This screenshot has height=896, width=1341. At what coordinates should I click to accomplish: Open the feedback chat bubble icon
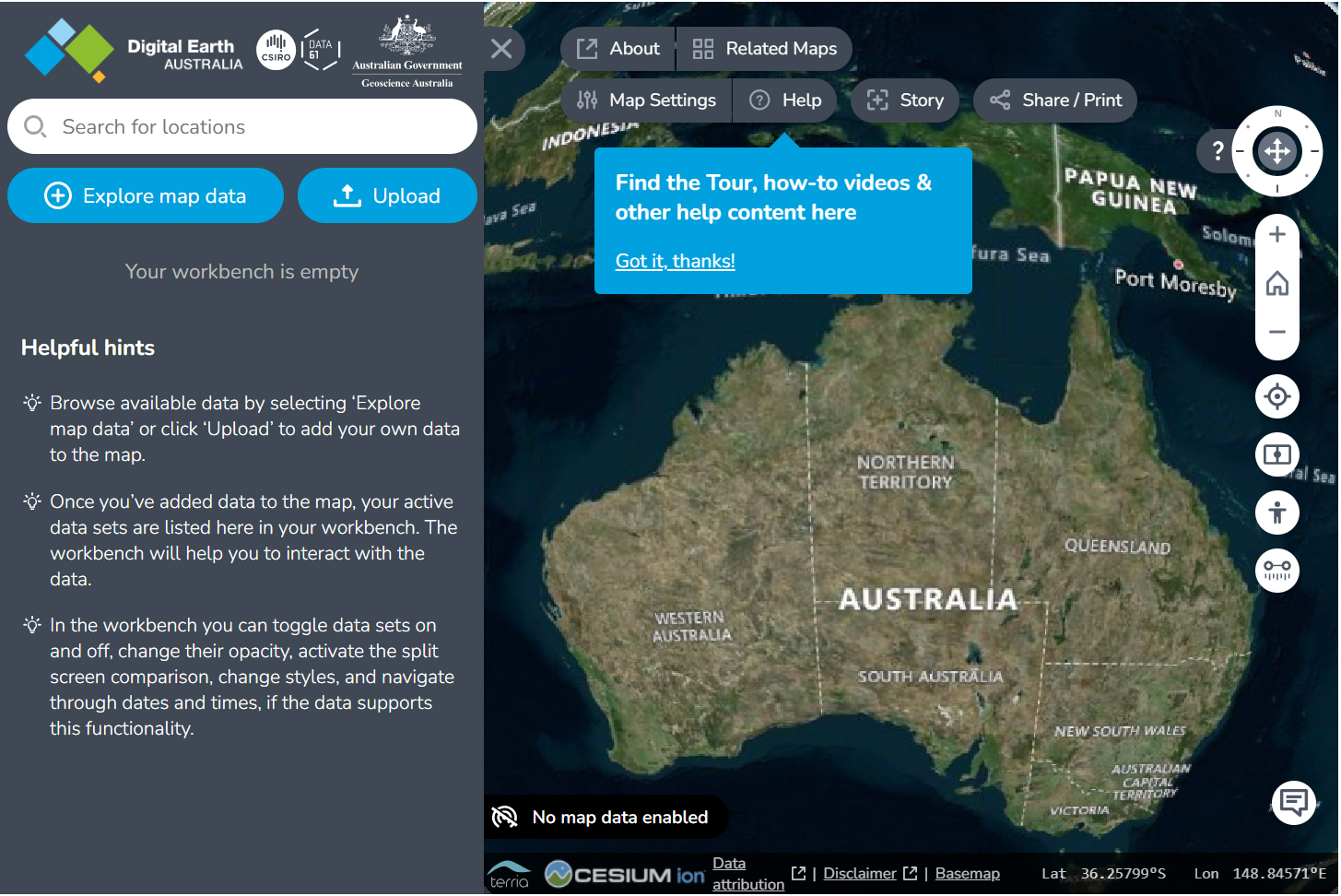coord(1293,802)
